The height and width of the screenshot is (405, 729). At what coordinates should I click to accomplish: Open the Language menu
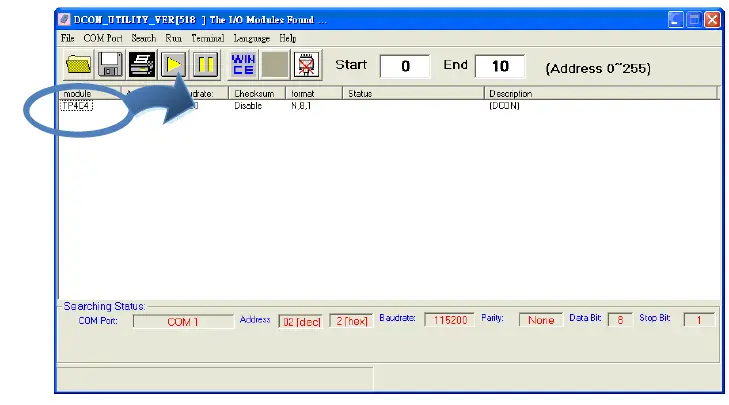tap(252, 38)
